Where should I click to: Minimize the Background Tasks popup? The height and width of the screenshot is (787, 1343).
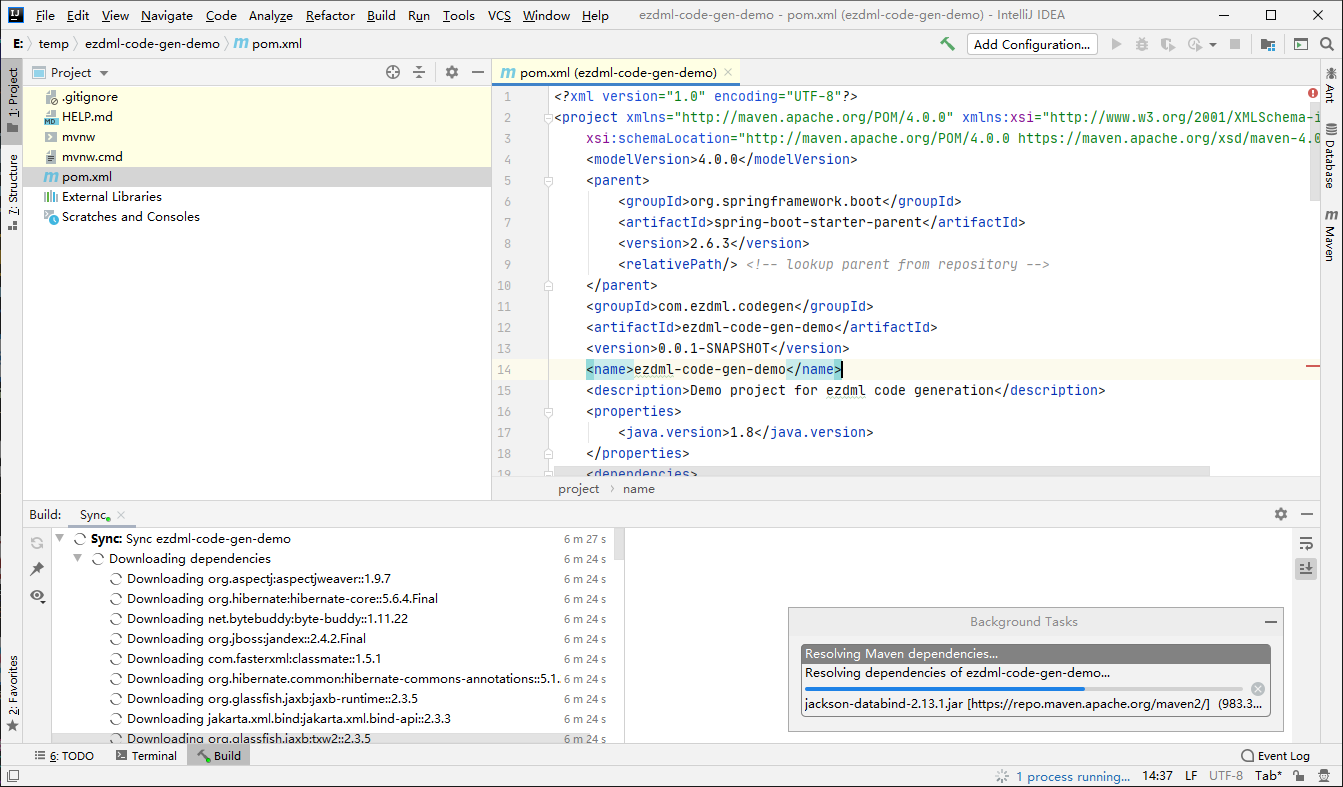[x=1270, y=622]
